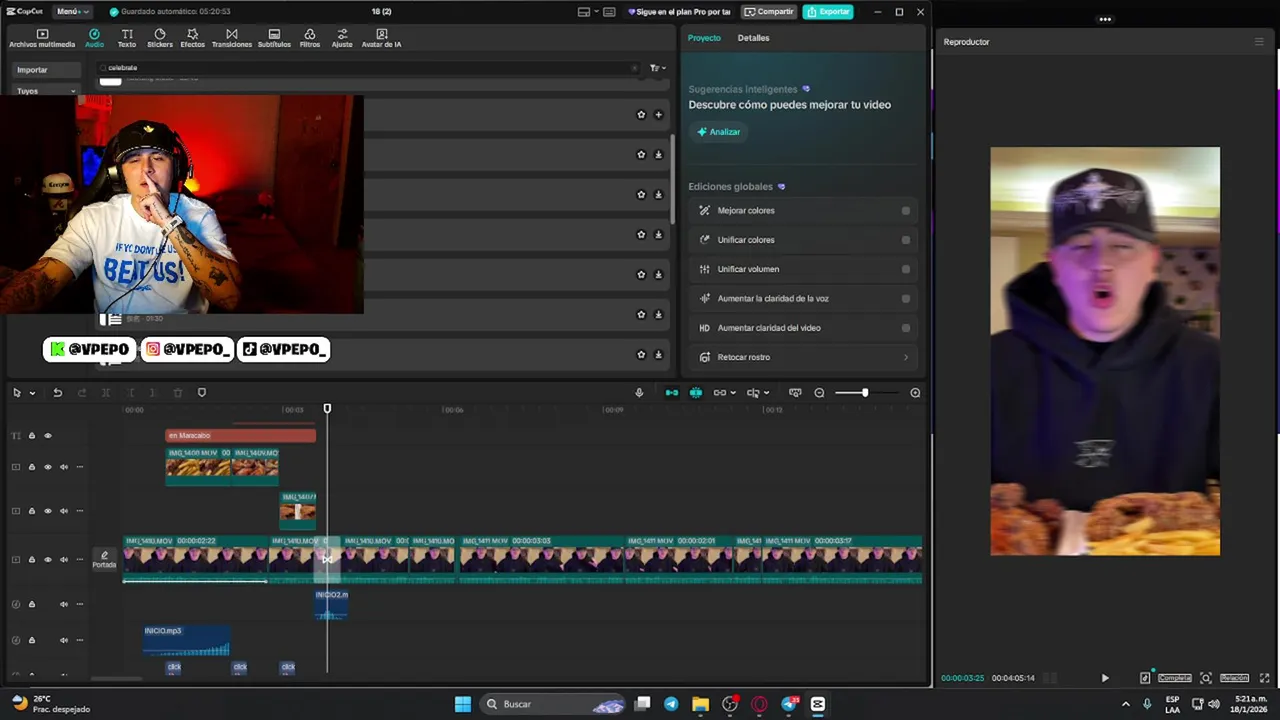Toggle Unificar volumen option
This screenshot has height=720, width=1280.
906,269
